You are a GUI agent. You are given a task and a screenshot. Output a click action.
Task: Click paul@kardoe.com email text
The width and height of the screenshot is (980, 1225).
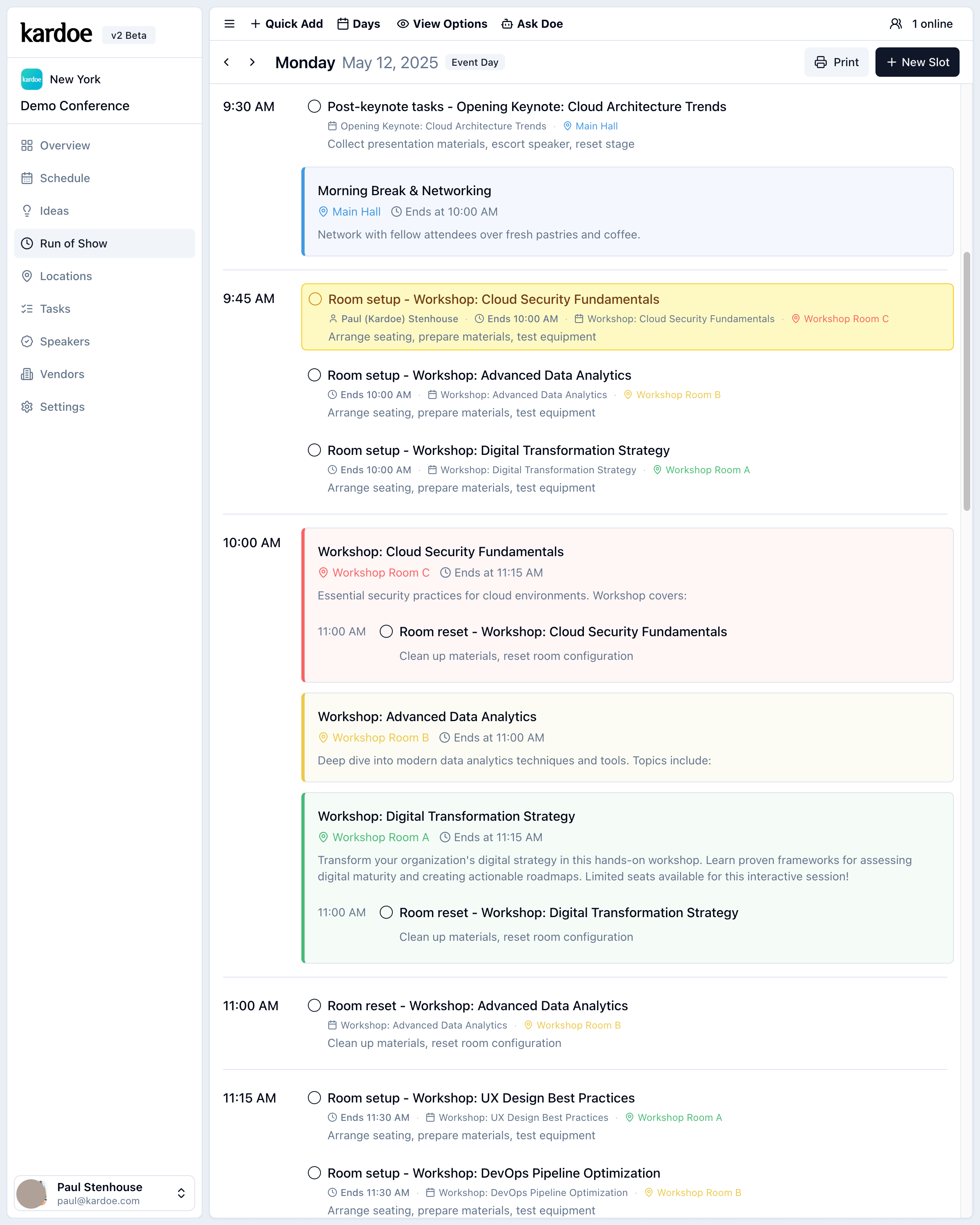tap(98, 1200)
